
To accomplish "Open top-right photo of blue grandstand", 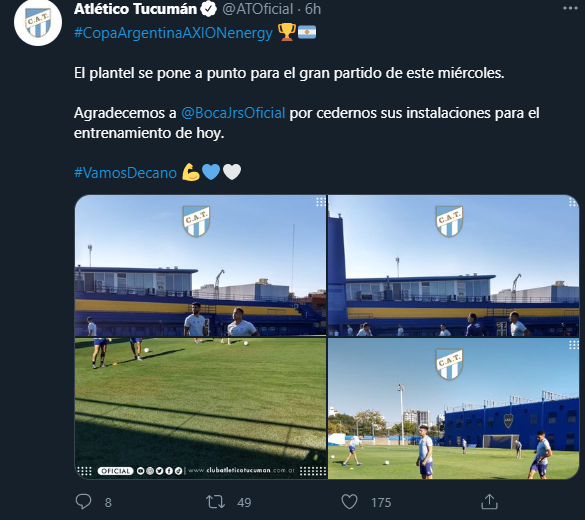I will tap(453, 266).
